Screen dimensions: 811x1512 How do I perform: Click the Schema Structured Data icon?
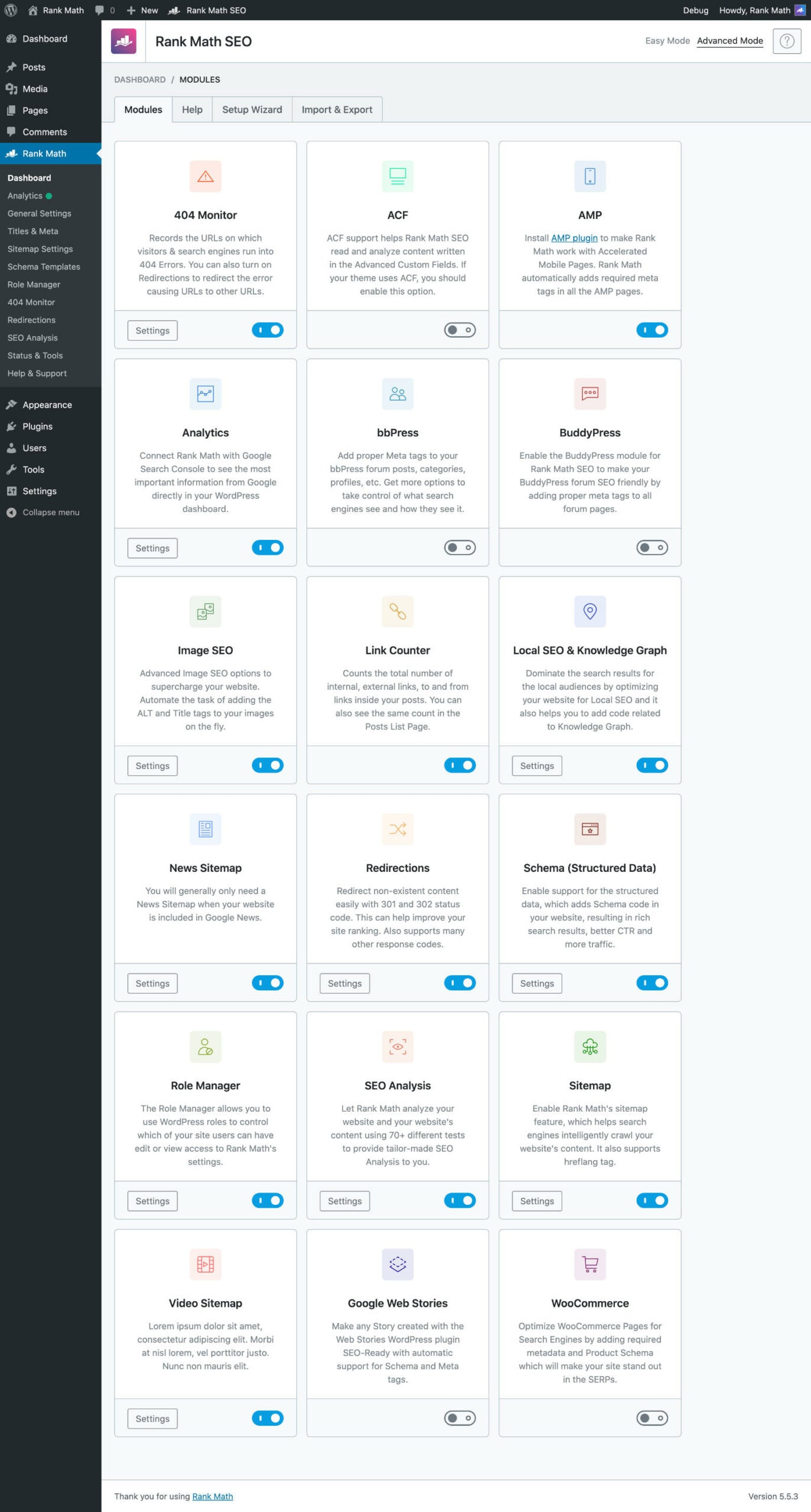589,829
